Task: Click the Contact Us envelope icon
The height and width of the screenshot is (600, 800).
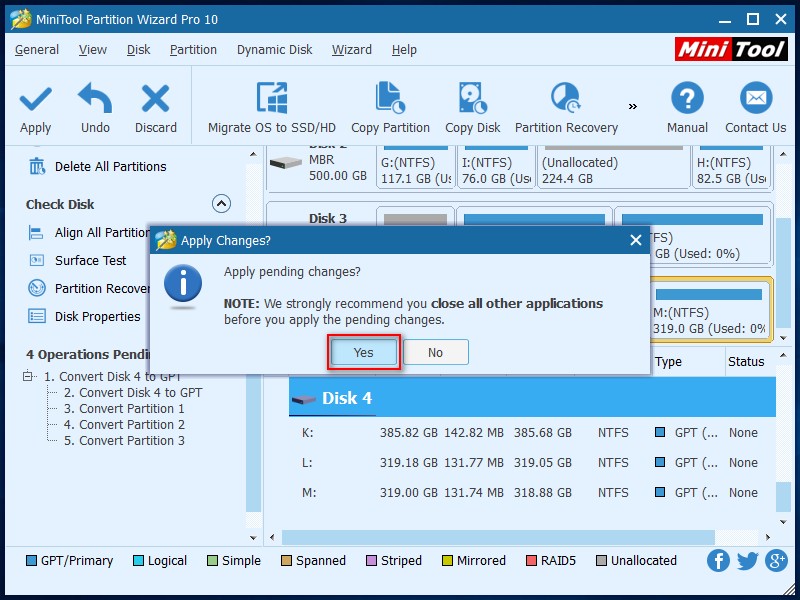Action: point(756,97)
